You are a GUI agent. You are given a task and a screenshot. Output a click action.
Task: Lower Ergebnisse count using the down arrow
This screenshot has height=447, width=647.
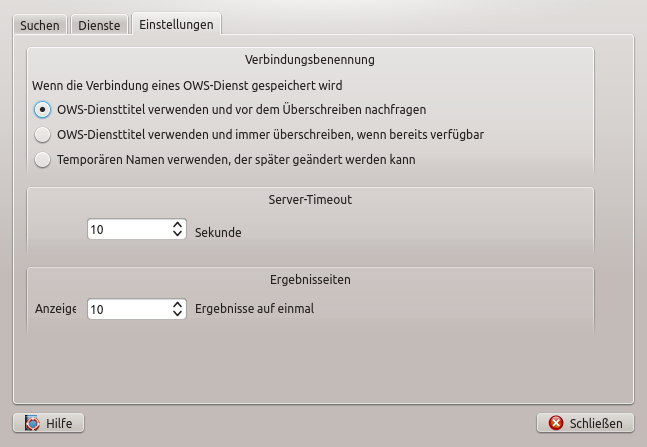pyautogui.click(x=178, y=313)
